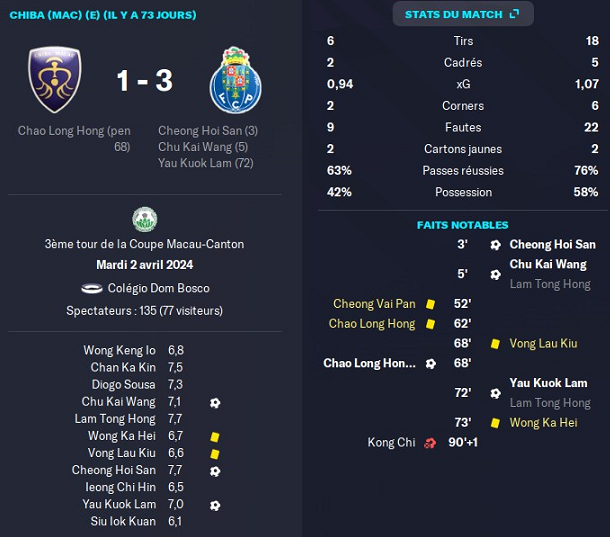Viewport: 610px width, 537px height.
Task: Open the expand icon beside Stats du match
Action: click(514, 14)
